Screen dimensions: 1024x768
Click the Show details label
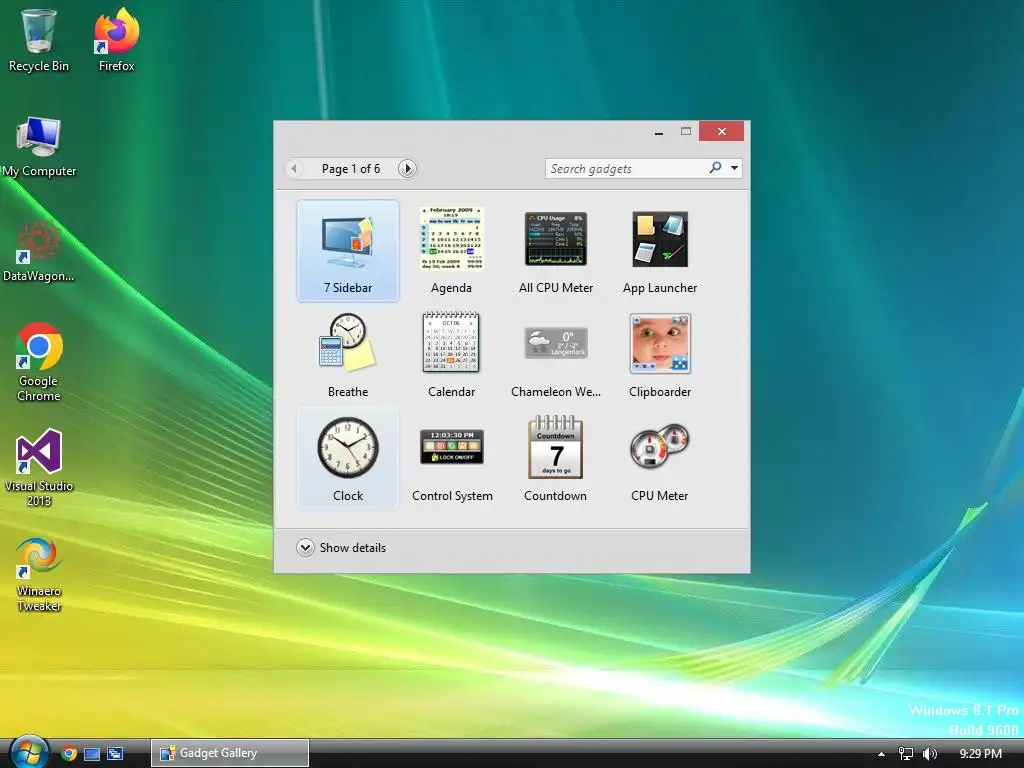pyautogui.click(x=353, y=548)
